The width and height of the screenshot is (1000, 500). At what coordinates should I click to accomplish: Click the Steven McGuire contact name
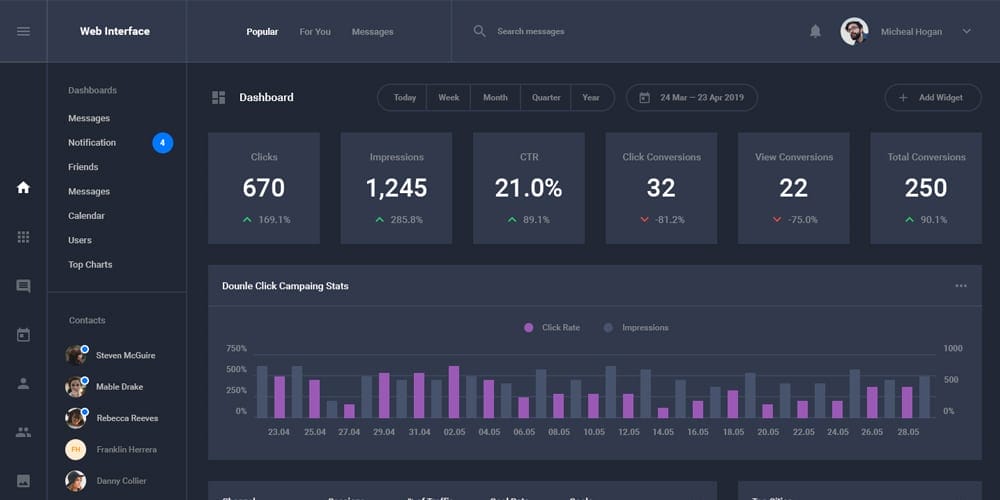click(126, 355)
